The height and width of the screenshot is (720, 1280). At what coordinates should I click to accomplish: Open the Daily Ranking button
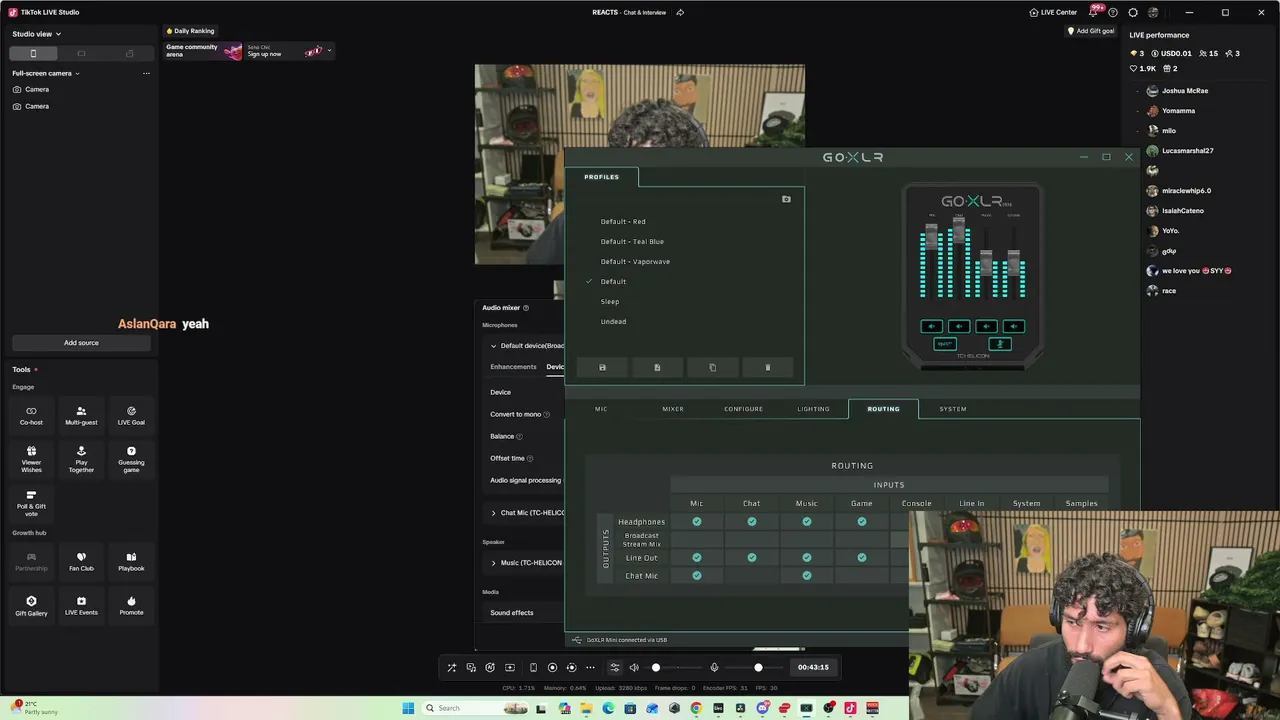190,31
